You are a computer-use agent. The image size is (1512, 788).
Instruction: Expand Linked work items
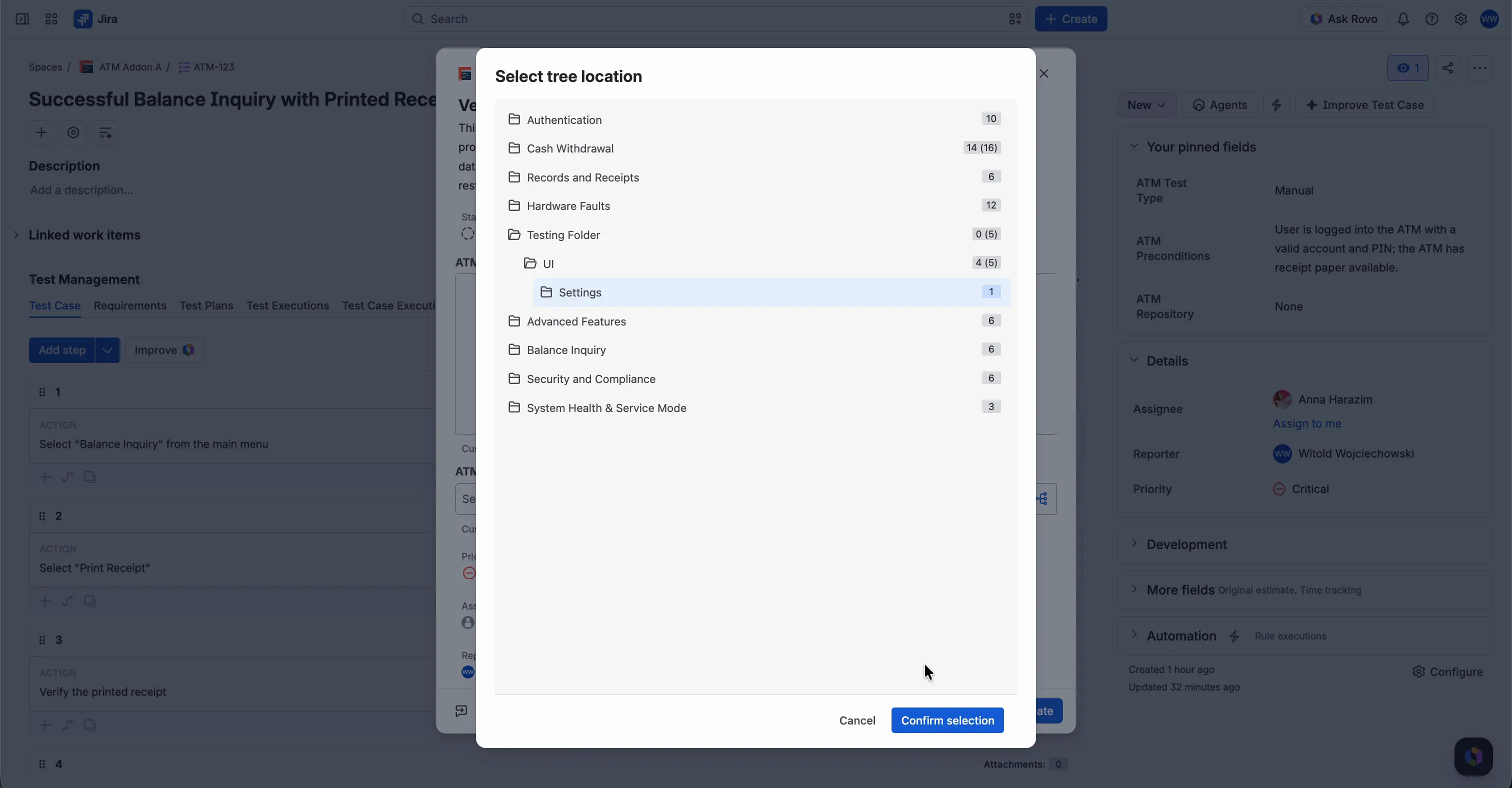pos(16,234)
